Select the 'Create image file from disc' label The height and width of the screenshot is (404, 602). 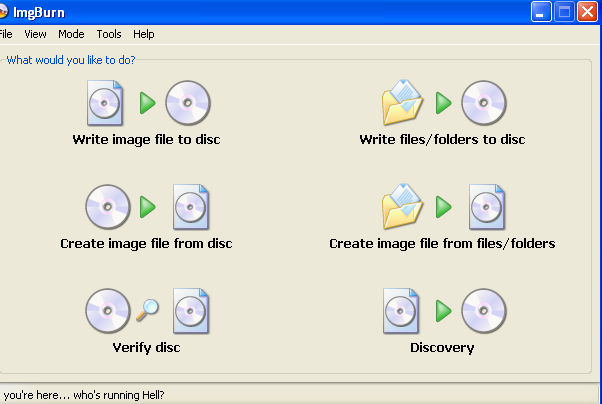click(146, 244)
